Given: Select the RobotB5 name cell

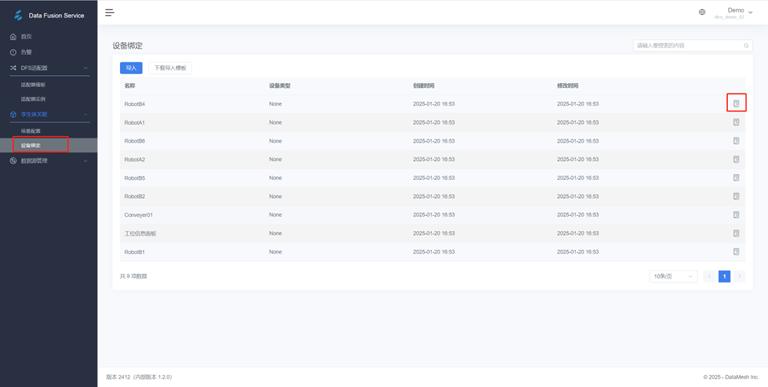Looking at the screenshot, I should pyautogui.click(x=135, y=178).
